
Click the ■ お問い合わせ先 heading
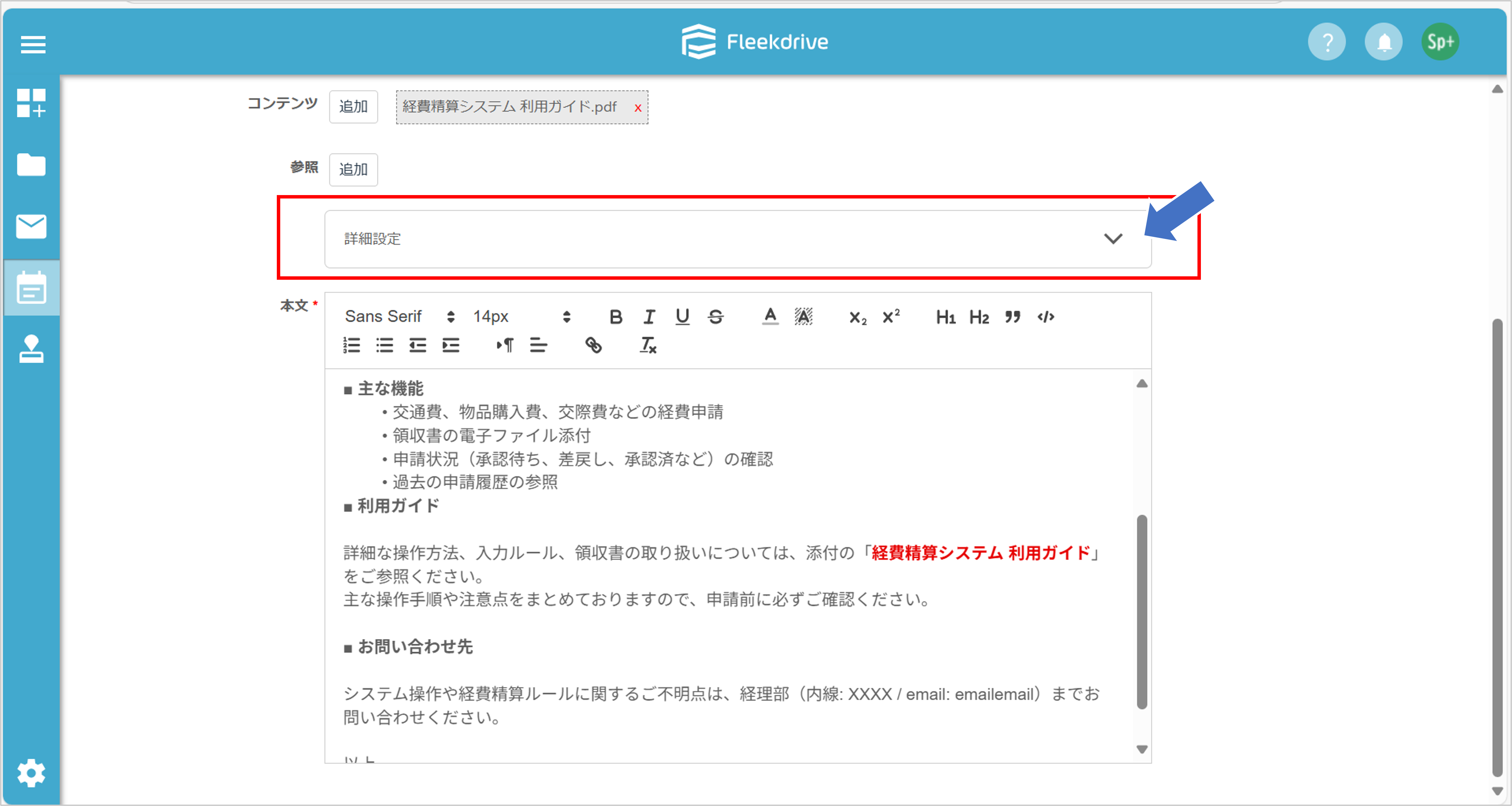(408, 647)
